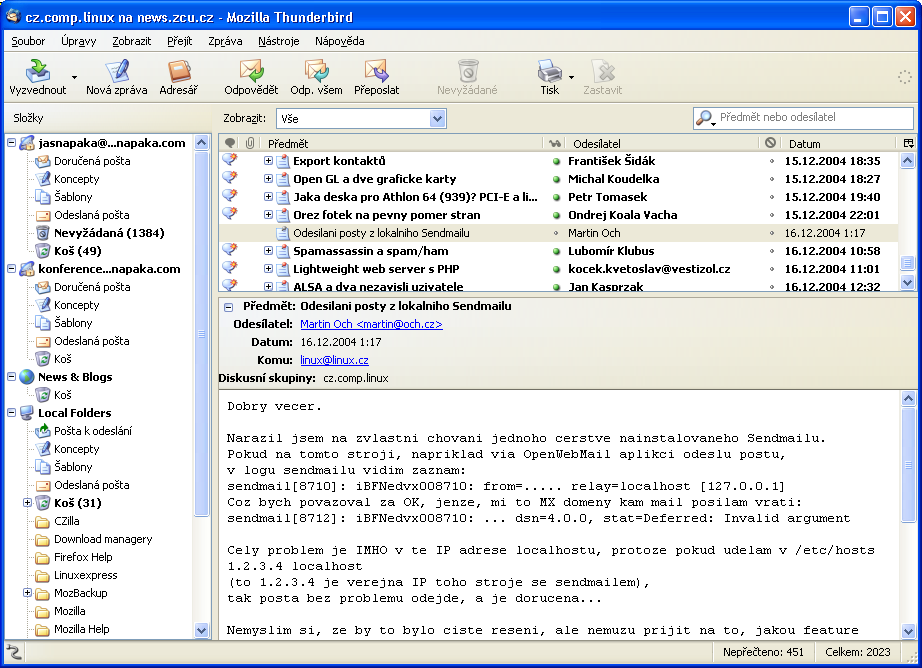This screenshot has height=668, width=922.
Task: Open the Nástroje menu
Action: coord(278,41)
